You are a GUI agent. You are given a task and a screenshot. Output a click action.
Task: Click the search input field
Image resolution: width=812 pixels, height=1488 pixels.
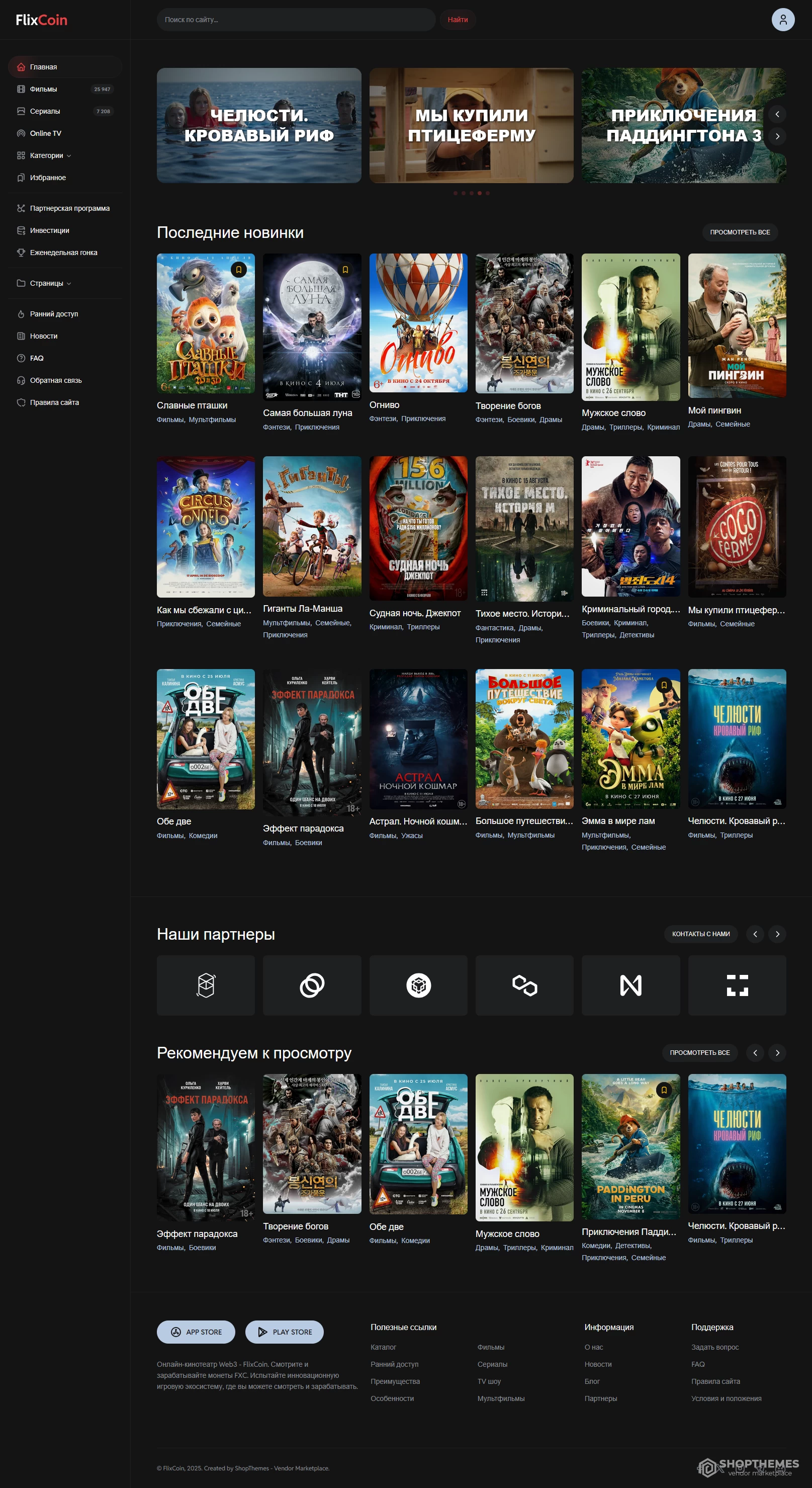point(296,20)
